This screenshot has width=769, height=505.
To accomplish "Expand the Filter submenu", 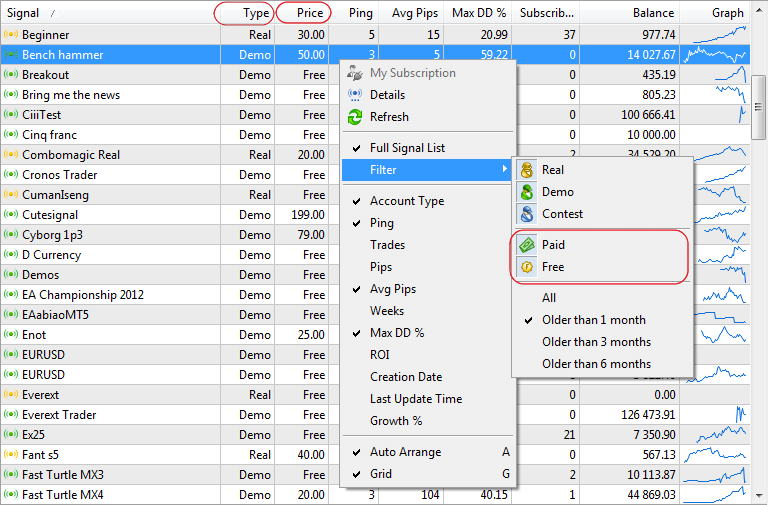I will pyautogui.click(x=428, y=170).
